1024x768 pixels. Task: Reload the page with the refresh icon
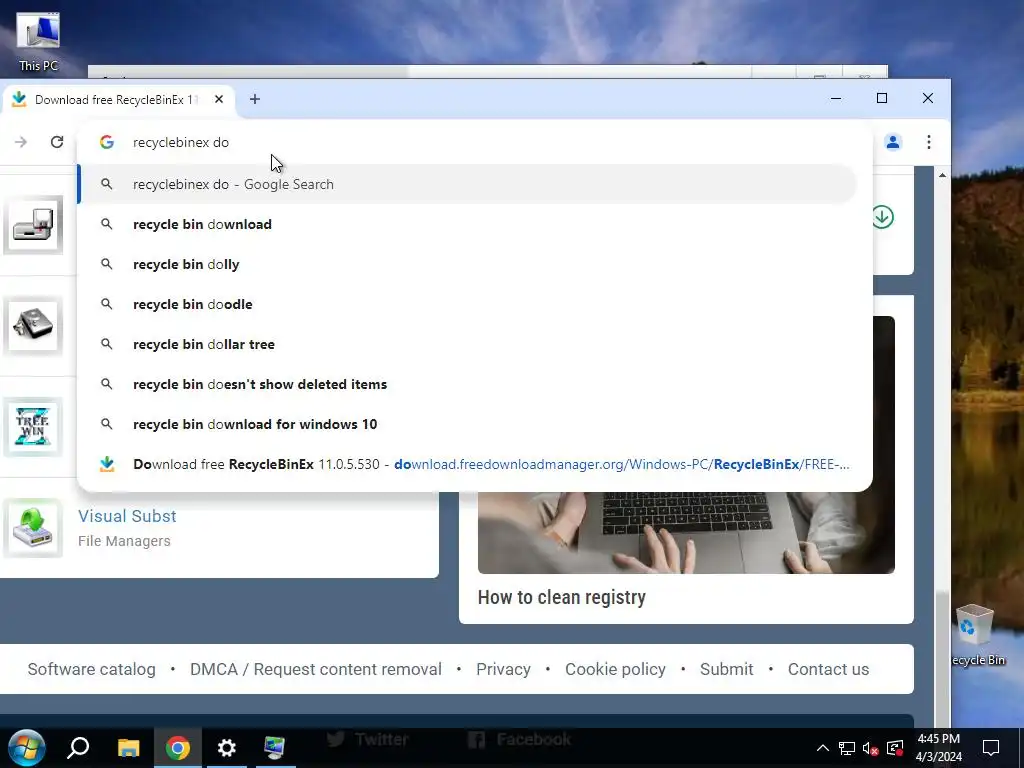57,142
